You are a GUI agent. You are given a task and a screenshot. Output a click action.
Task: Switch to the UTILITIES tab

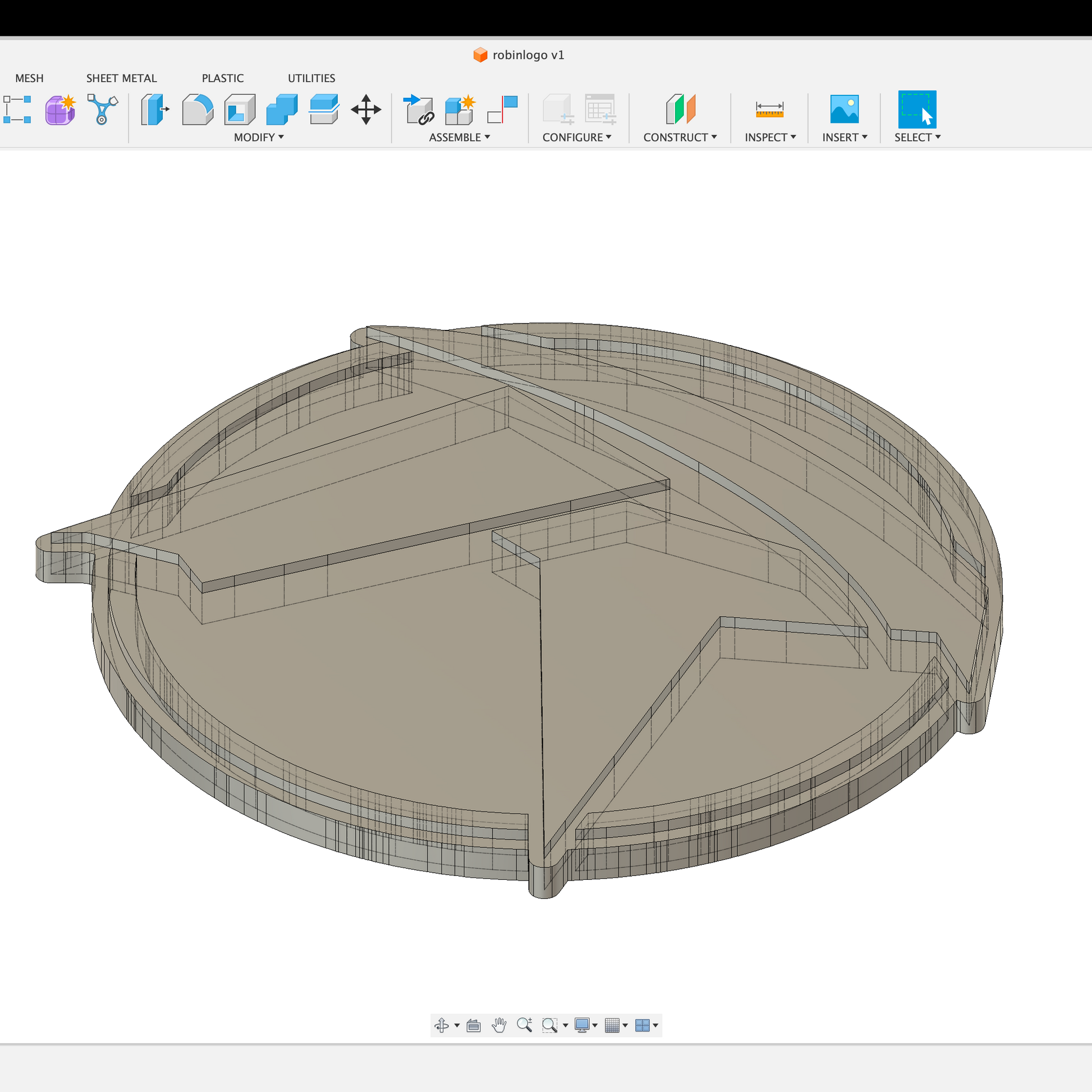point(311,78)
